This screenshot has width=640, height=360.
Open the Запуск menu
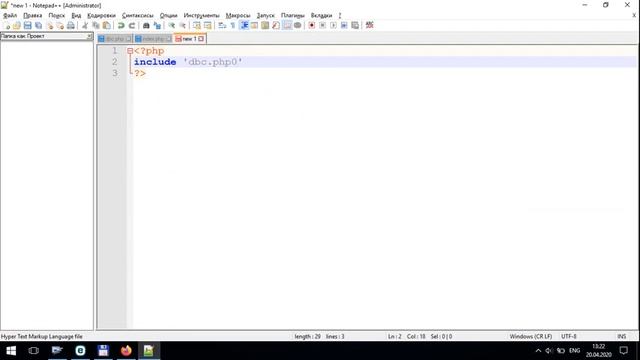(266, 16)
